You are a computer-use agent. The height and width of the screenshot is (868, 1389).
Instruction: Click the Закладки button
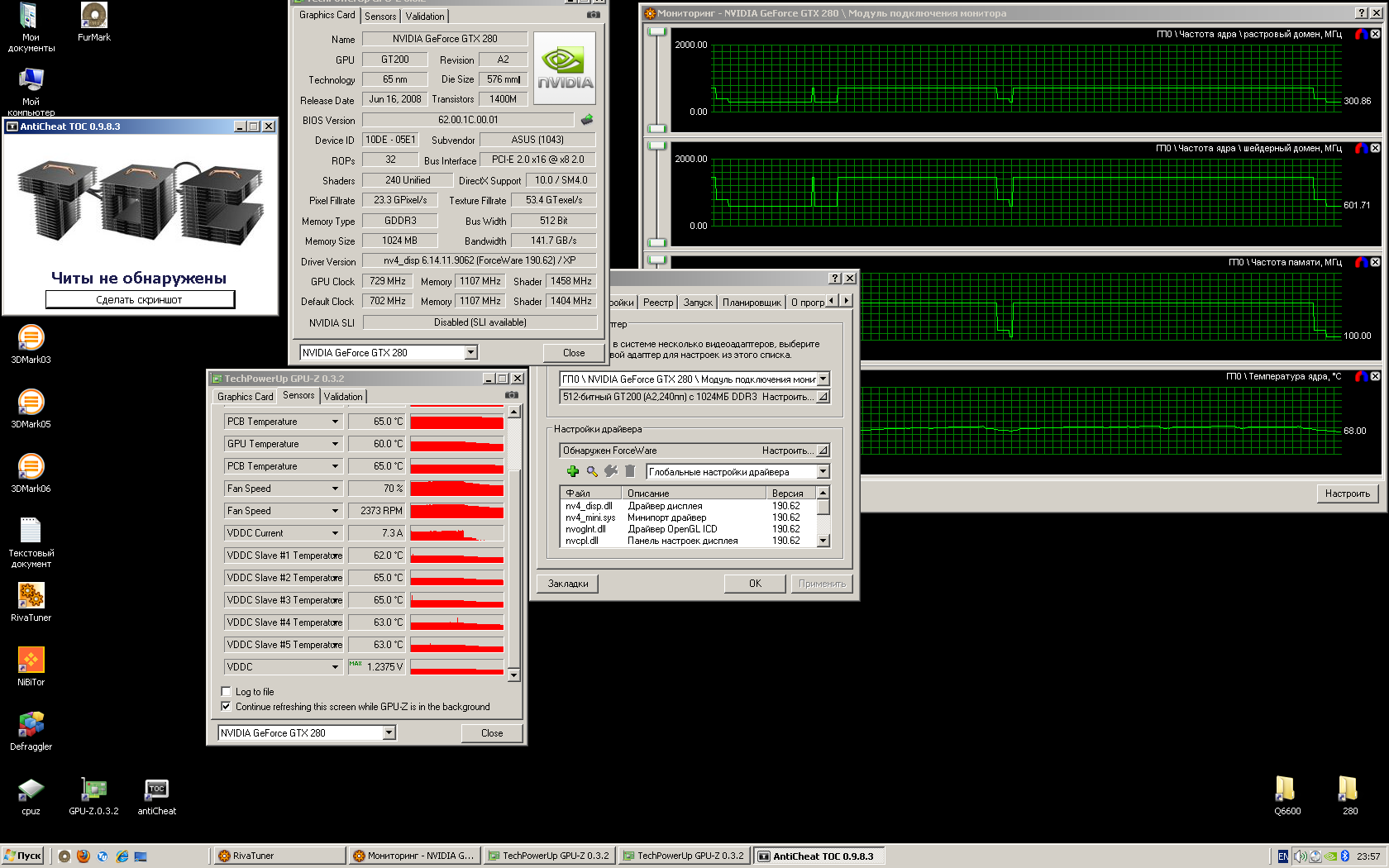click(x=568, y=584)
